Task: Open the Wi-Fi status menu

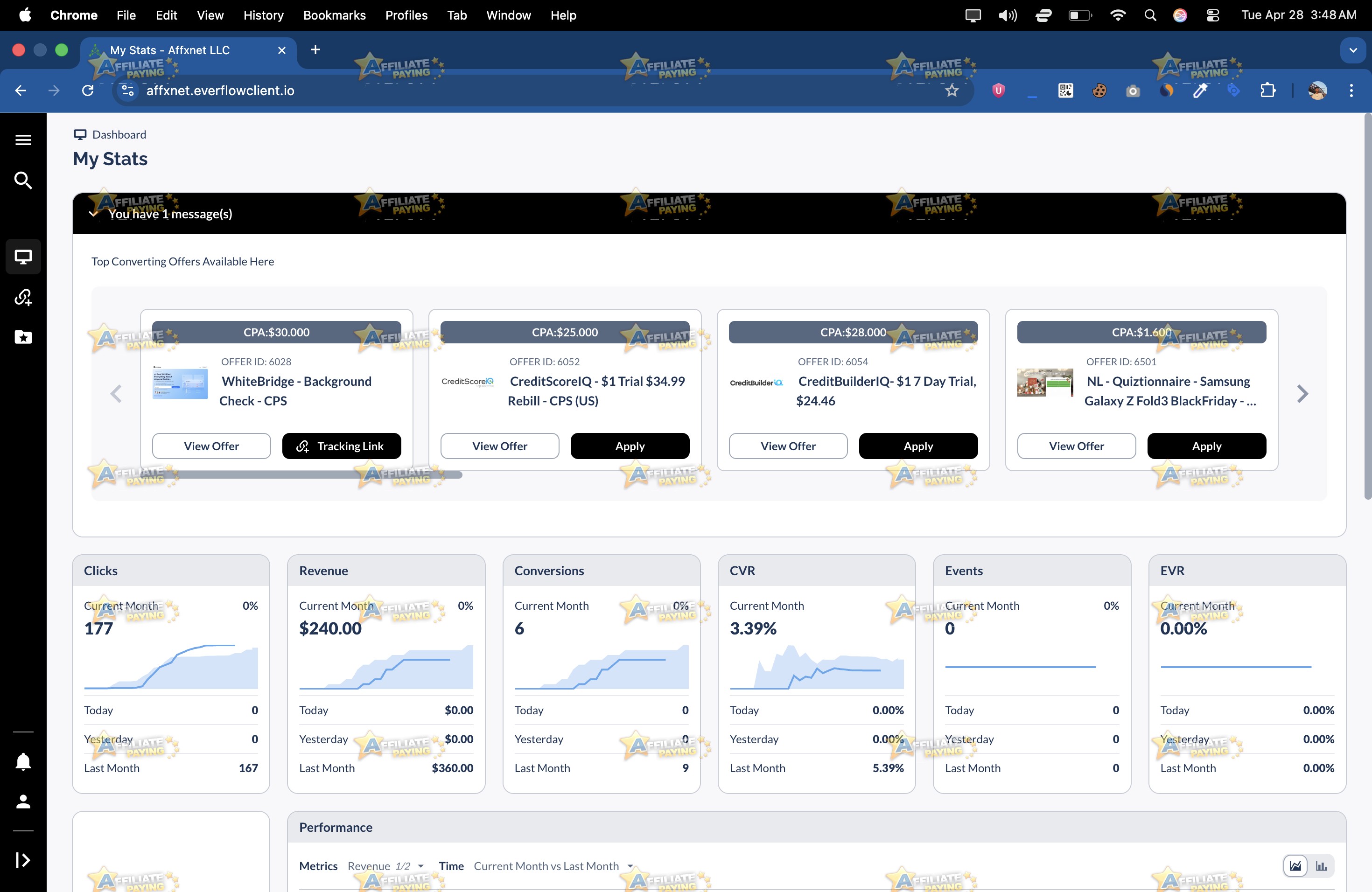Action: click(1118, 15)
